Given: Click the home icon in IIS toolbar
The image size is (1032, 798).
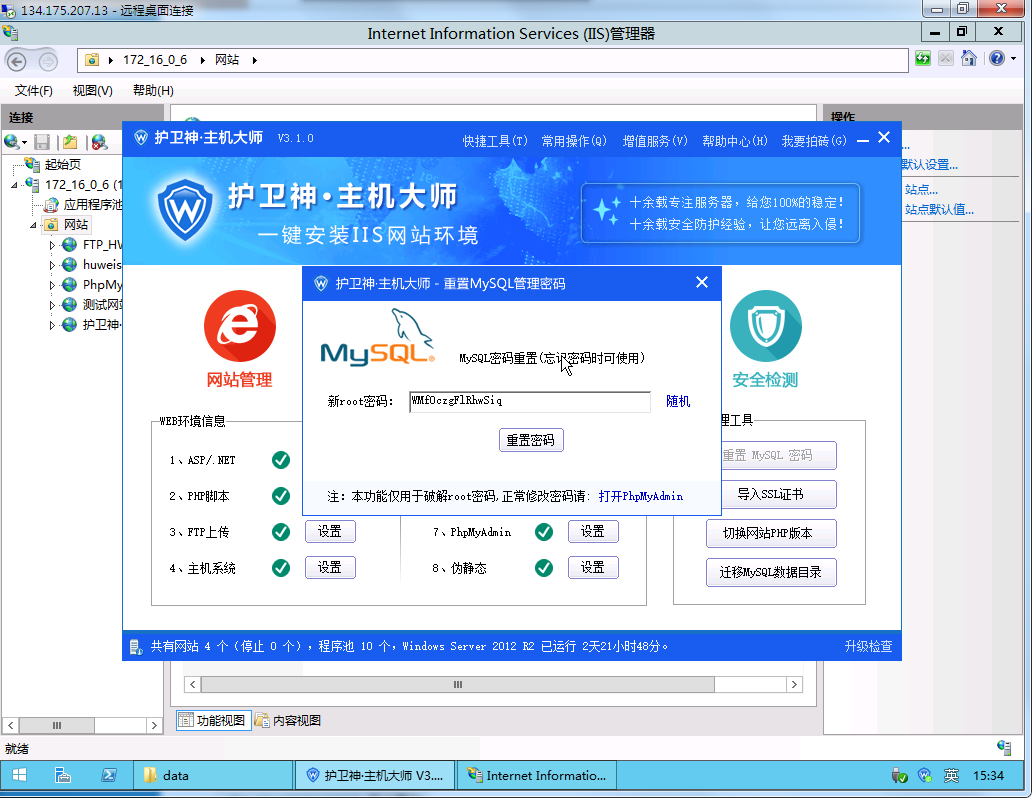Looking at the screenshot, I should point(969,59).
